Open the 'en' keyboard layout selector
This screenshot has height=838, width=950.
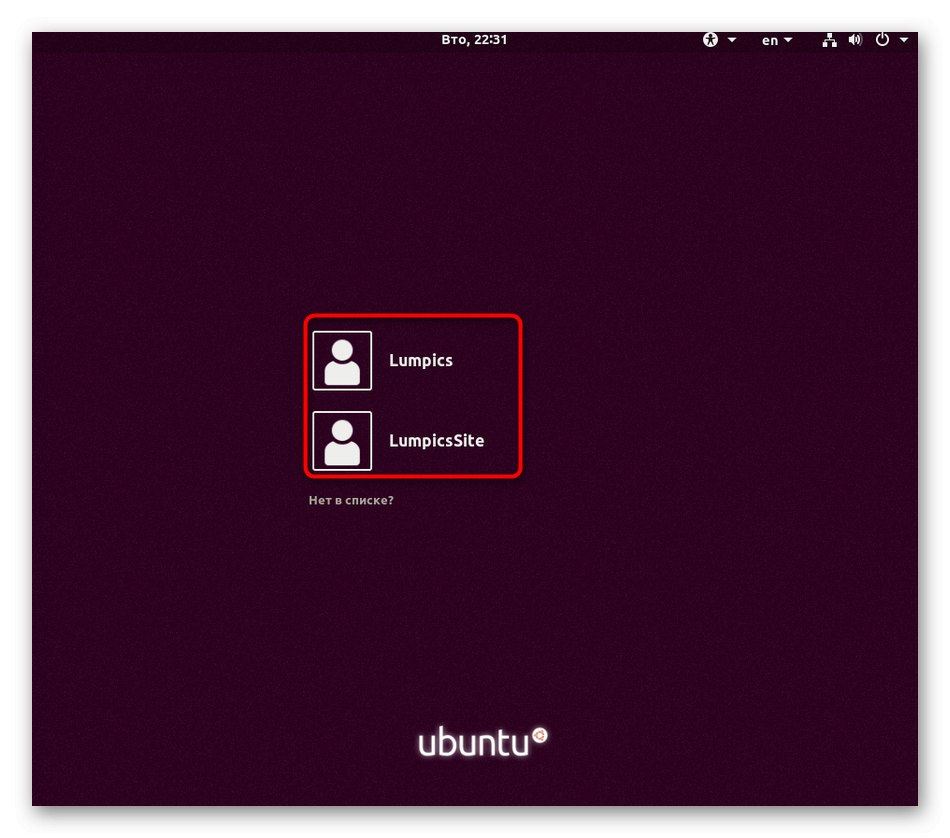[x=777, y=41]
